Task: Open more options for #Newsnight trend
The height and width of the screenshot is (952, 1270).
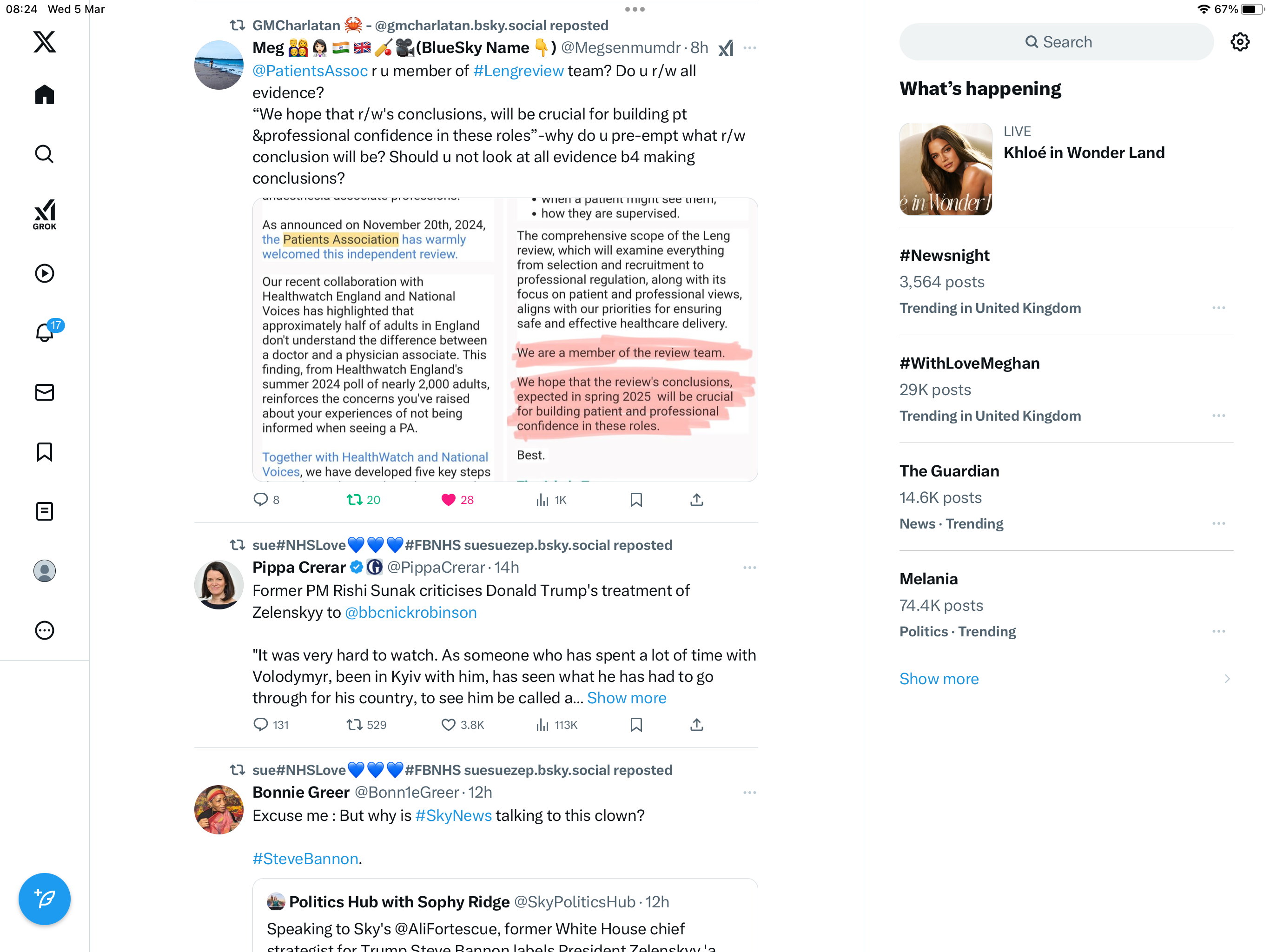Action: point(1218,308)
